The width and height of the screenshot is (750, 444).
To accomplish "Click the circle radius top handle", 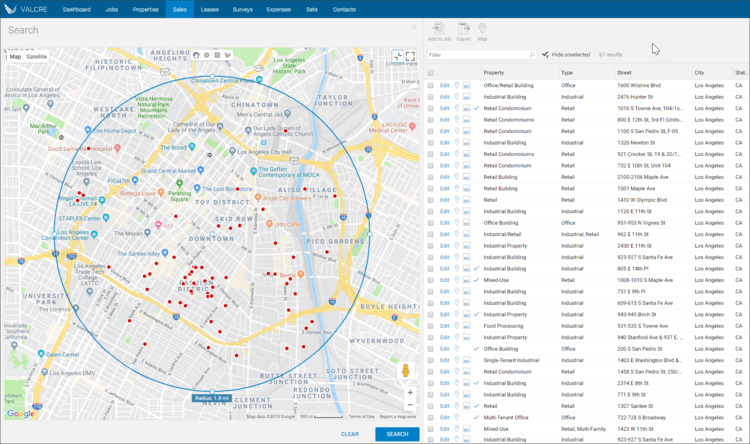I will point(212,76).
